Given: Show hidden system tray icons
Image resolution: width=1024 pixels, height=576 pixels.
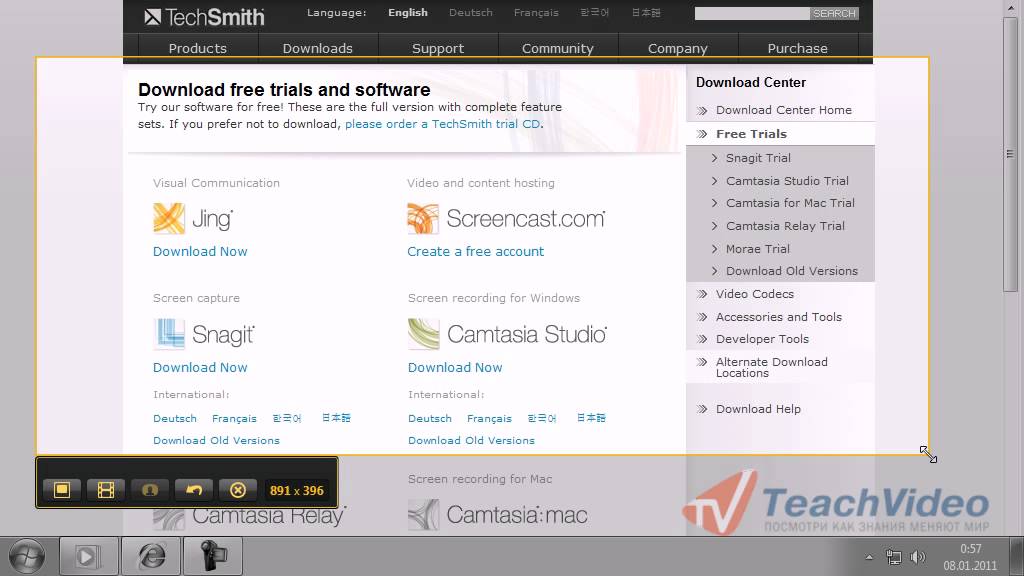Looking at the screenshot, I should pos(869,557).
